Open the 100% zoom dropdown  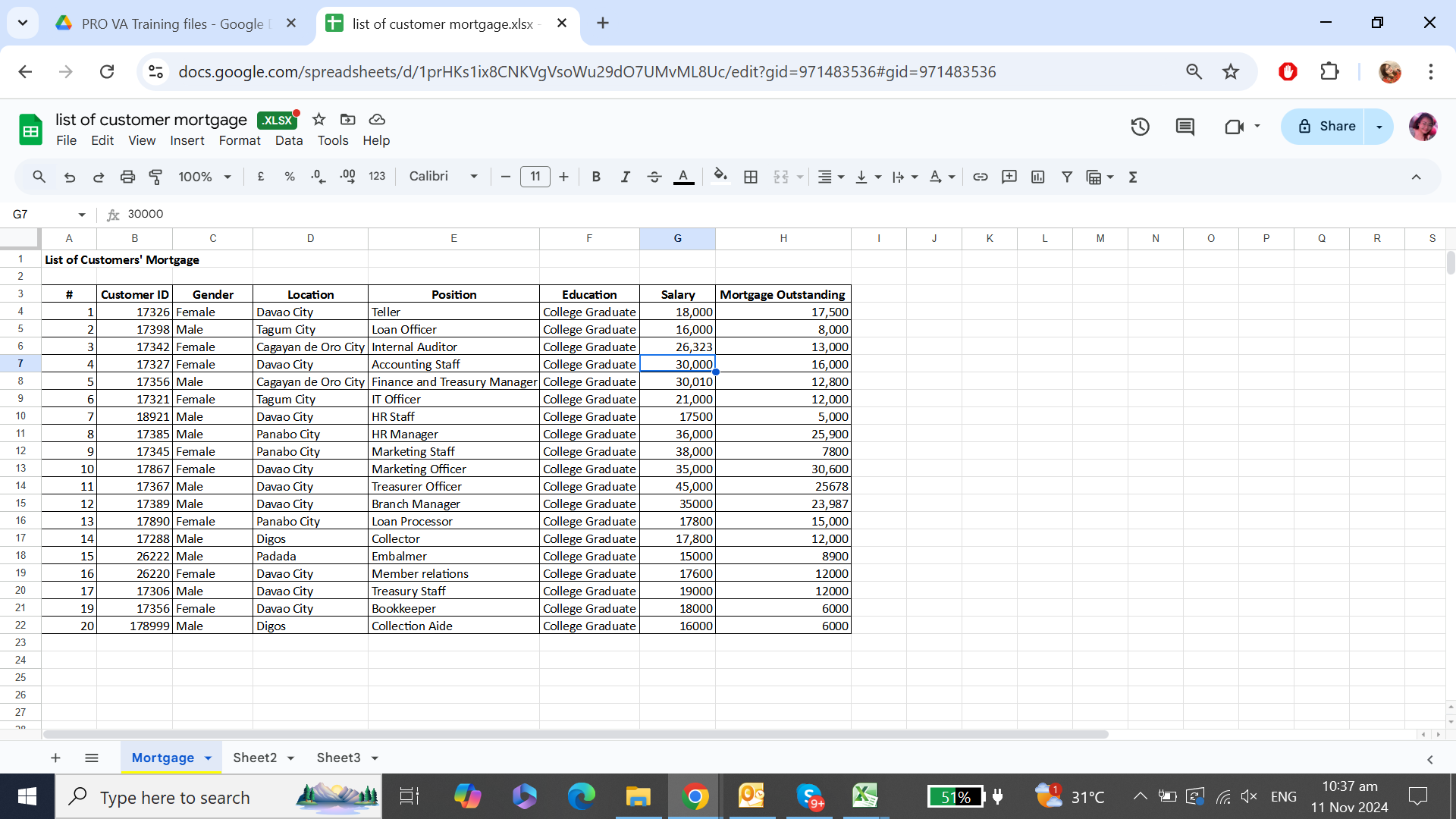click(x=204, y=177)
